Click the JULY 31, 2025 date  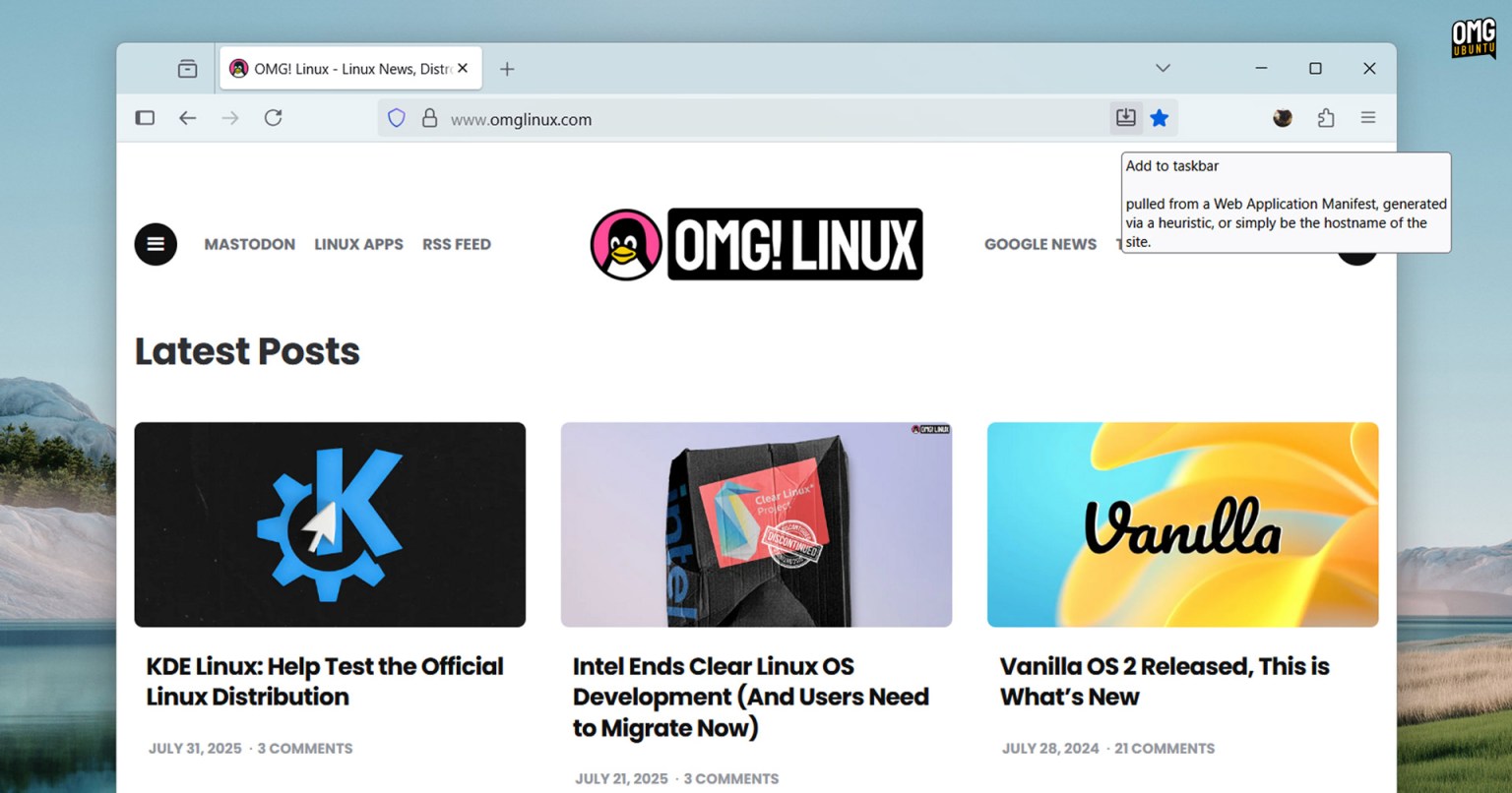[195, 748]
